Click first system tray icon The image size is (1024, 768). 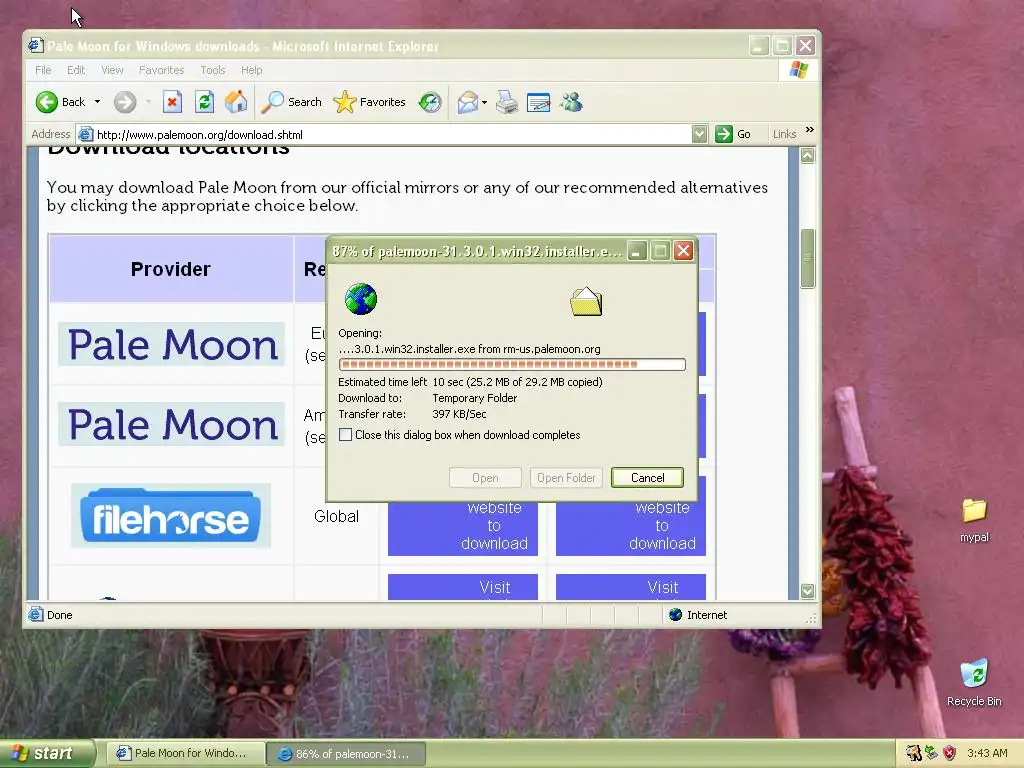point(913,753)
